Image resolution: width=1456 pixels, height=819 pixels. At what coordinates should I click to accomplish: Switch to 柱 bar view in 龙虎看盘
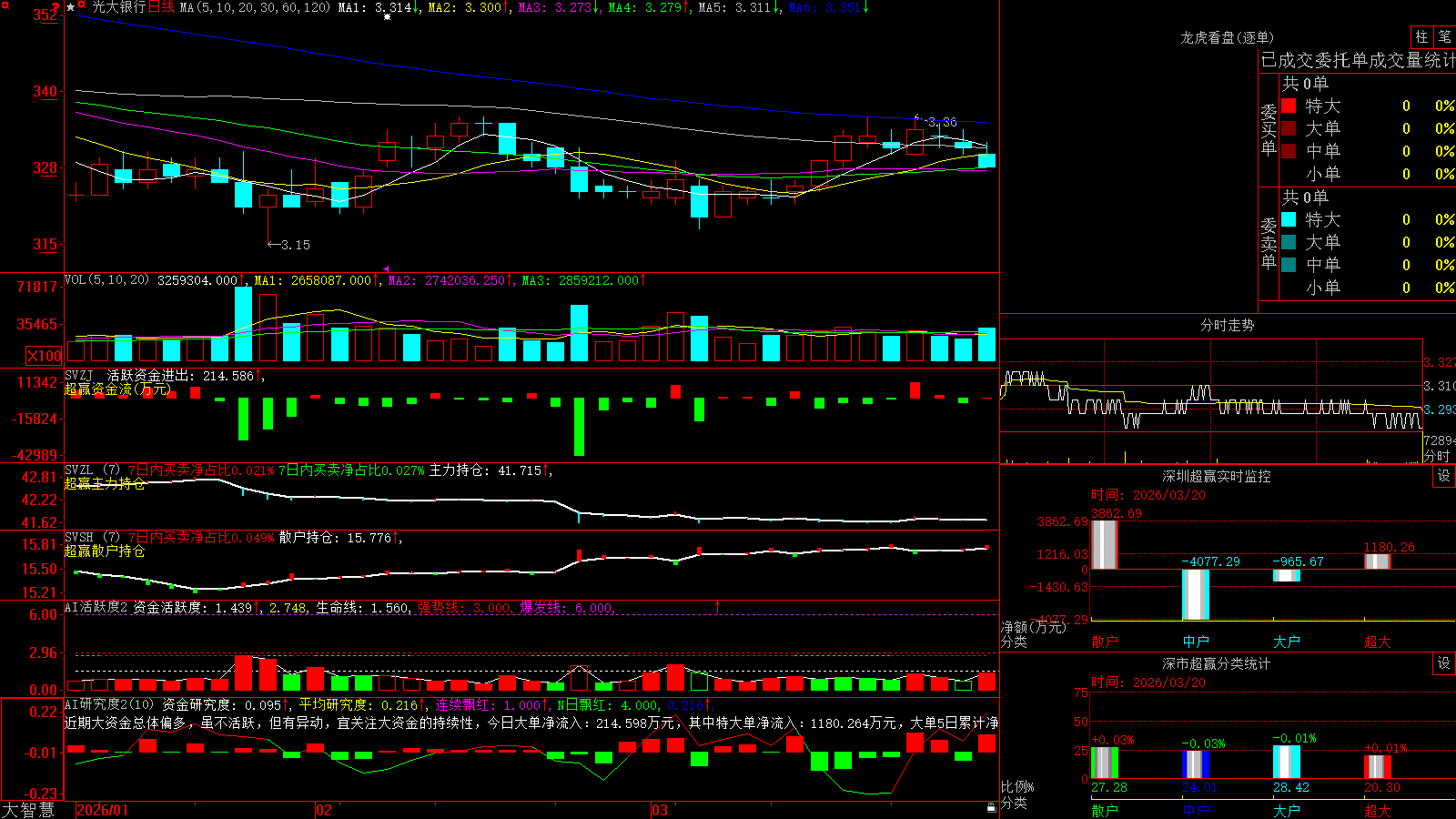[x=1421, y=36]
